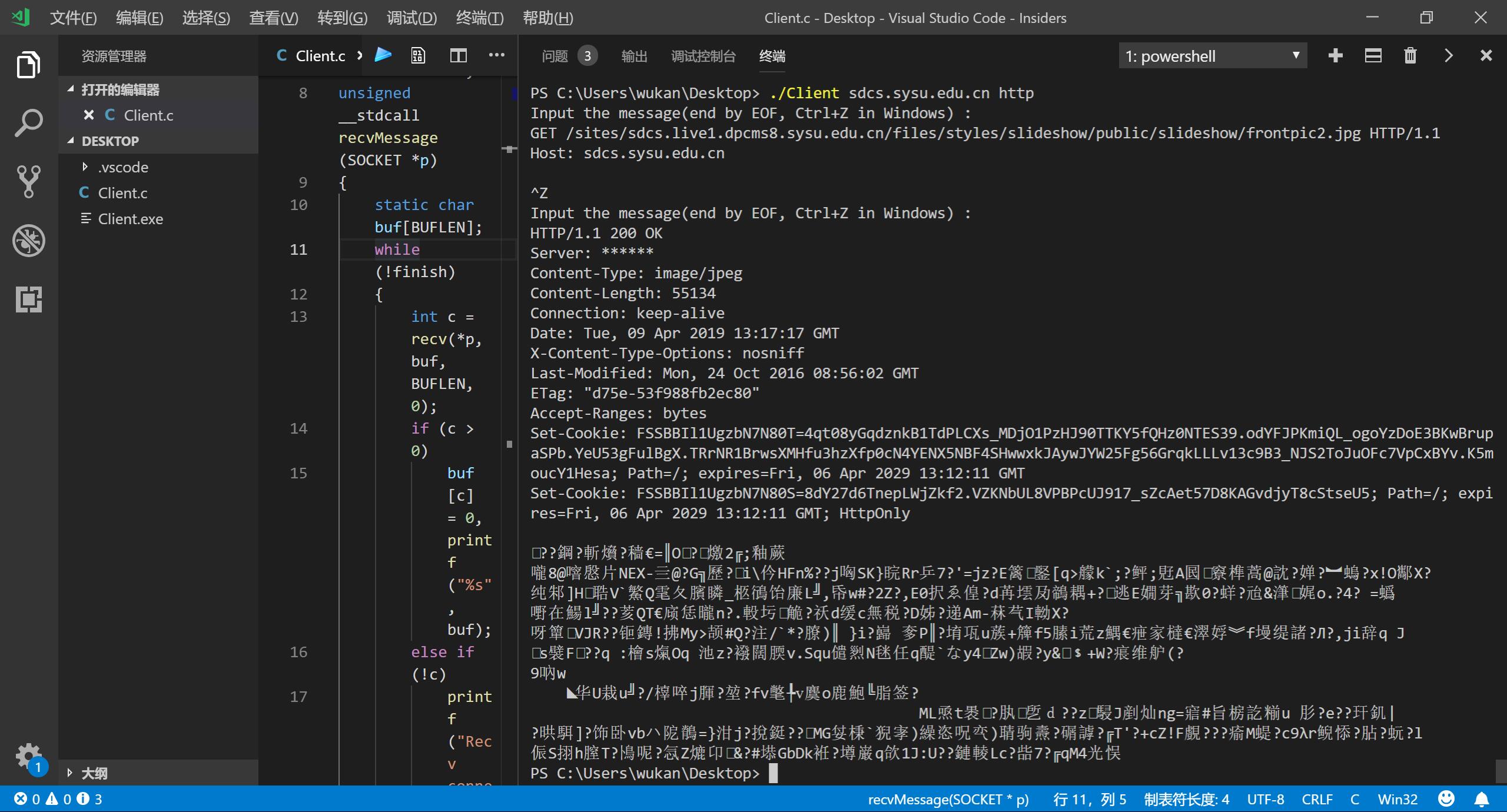
Task: Switch to the 调试控制台 tab
Action: click(703, 56)
